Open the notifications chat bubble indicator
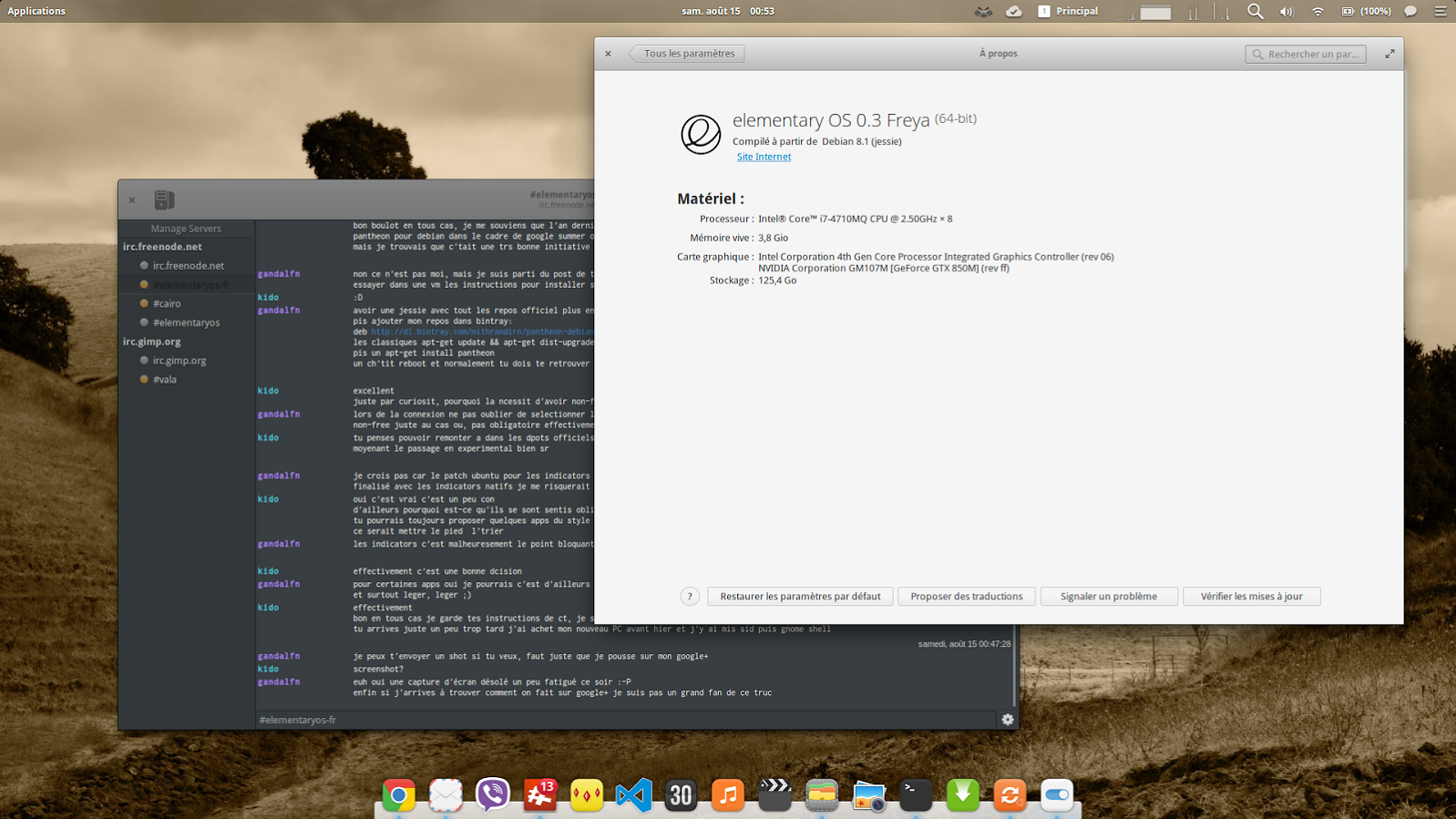The width and height of the screenshot is (1456, 819). [x=1410, y=11]
